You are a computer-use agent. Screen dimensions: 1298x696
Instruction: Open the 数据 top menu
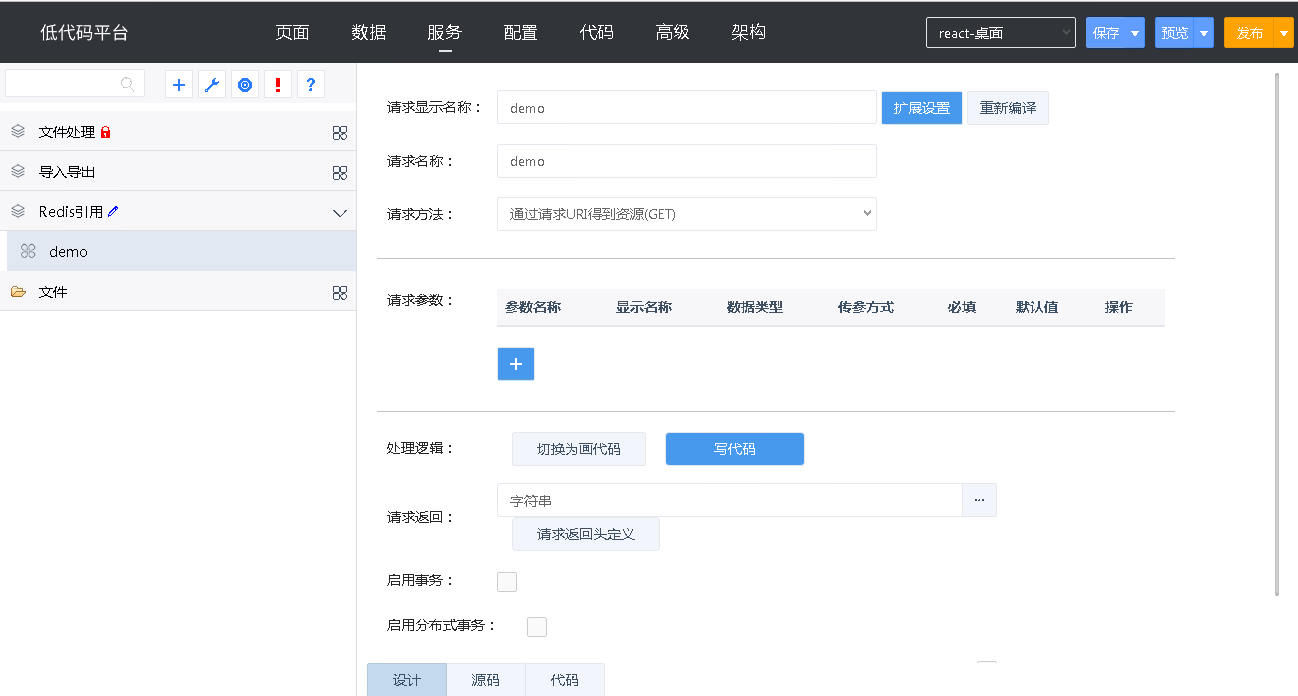(x=369, y=32)
